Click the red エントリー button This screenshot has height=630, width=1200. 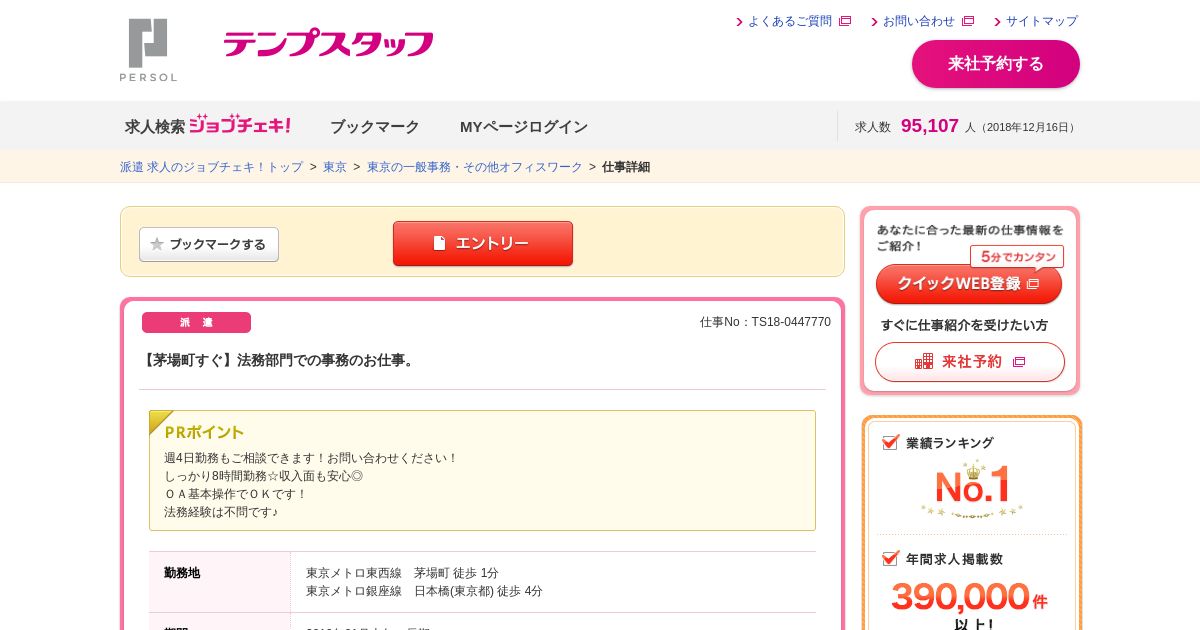click(483, 243)
